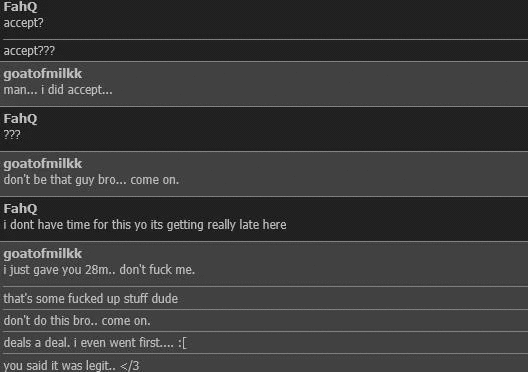The height and width of the screenshot is (372, 528).
Task: Open goatofmilkk's profile above "man... i did accept..."
Action: coord(43,74)
